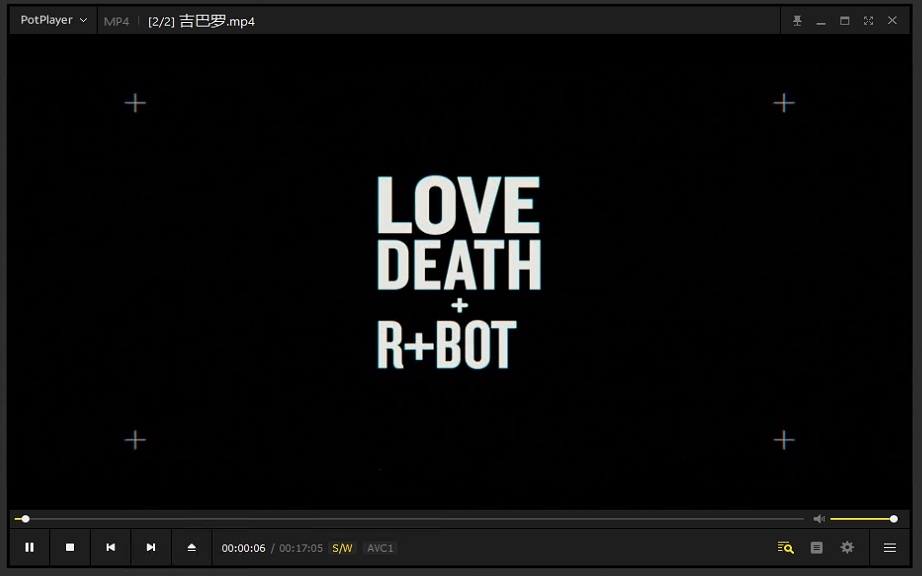Toggle the pin always-on-top icon
The height and width of the screenshot is (576, 922).
(x=797, y=21)
